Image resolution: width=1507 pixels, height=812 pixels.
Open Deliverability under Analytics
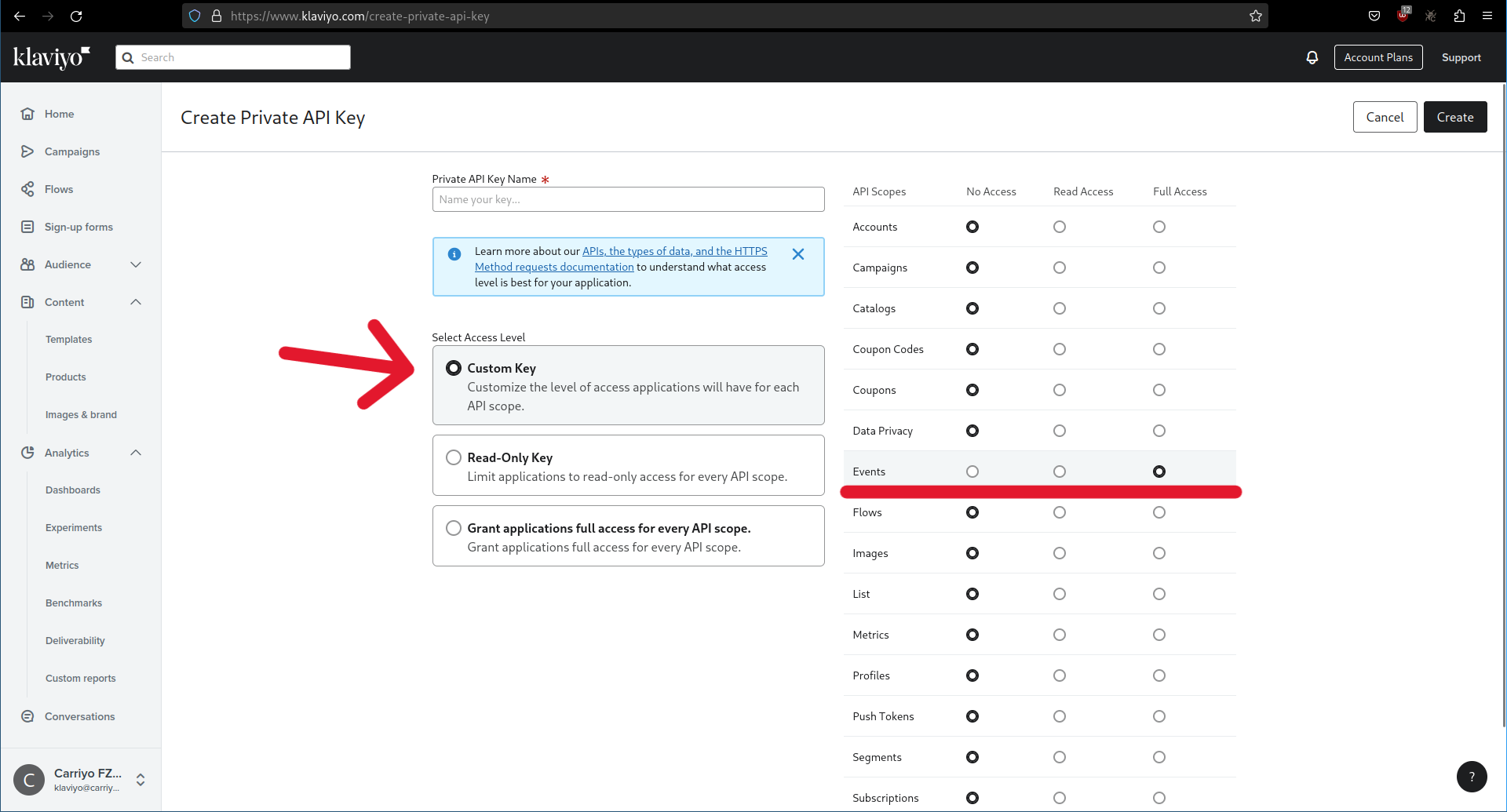click(x=75, y=641)
